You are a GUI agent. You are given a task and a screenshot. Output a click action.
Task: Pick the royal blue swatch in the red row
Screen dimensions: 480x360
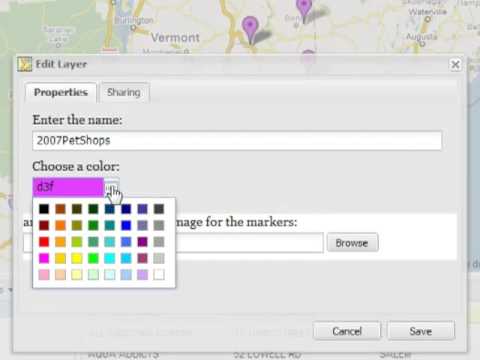126,242
